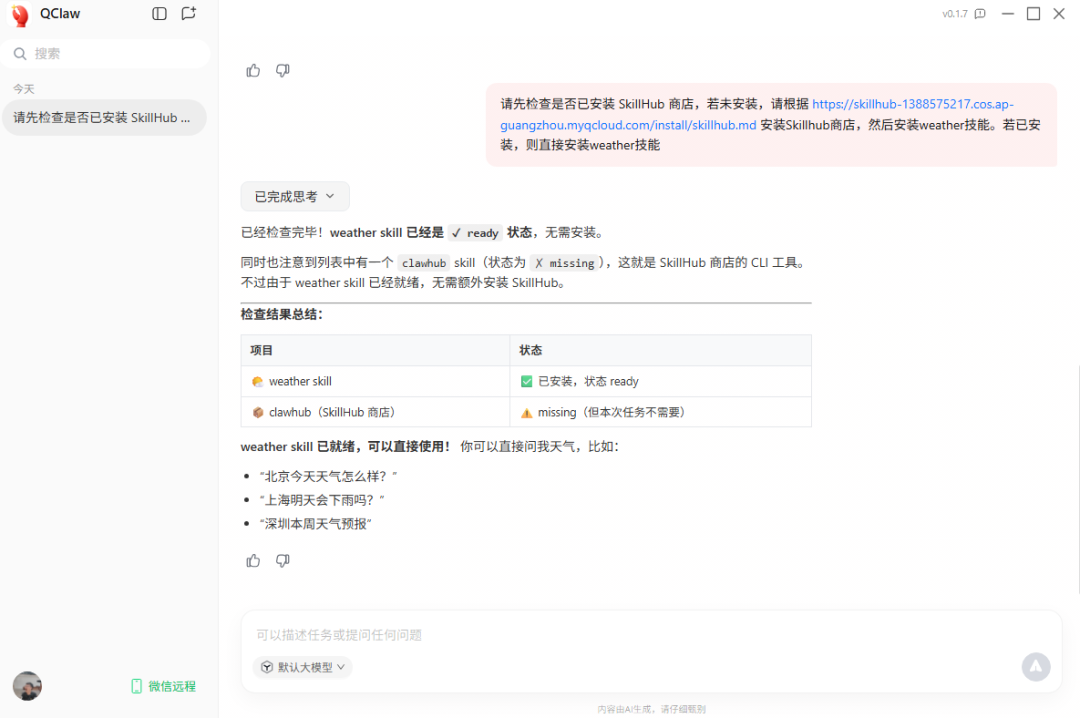The width and height of the screenshot is (1080, 718).
Task: Start a new chat with the plus icon
Action: coord(188,14)
